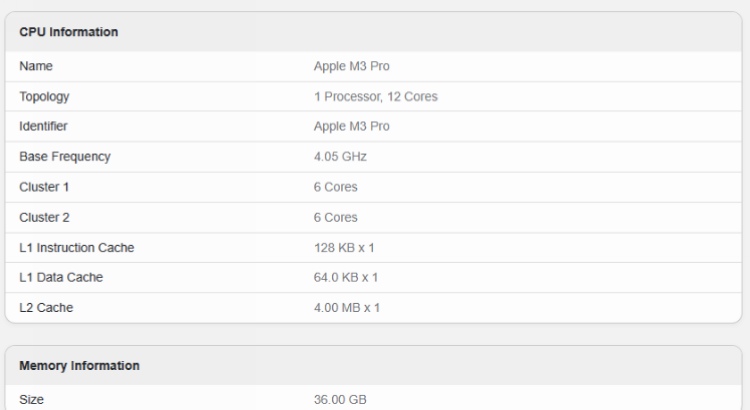
Task: Select the 128 KB x 1 value
Action: (345, 247)
